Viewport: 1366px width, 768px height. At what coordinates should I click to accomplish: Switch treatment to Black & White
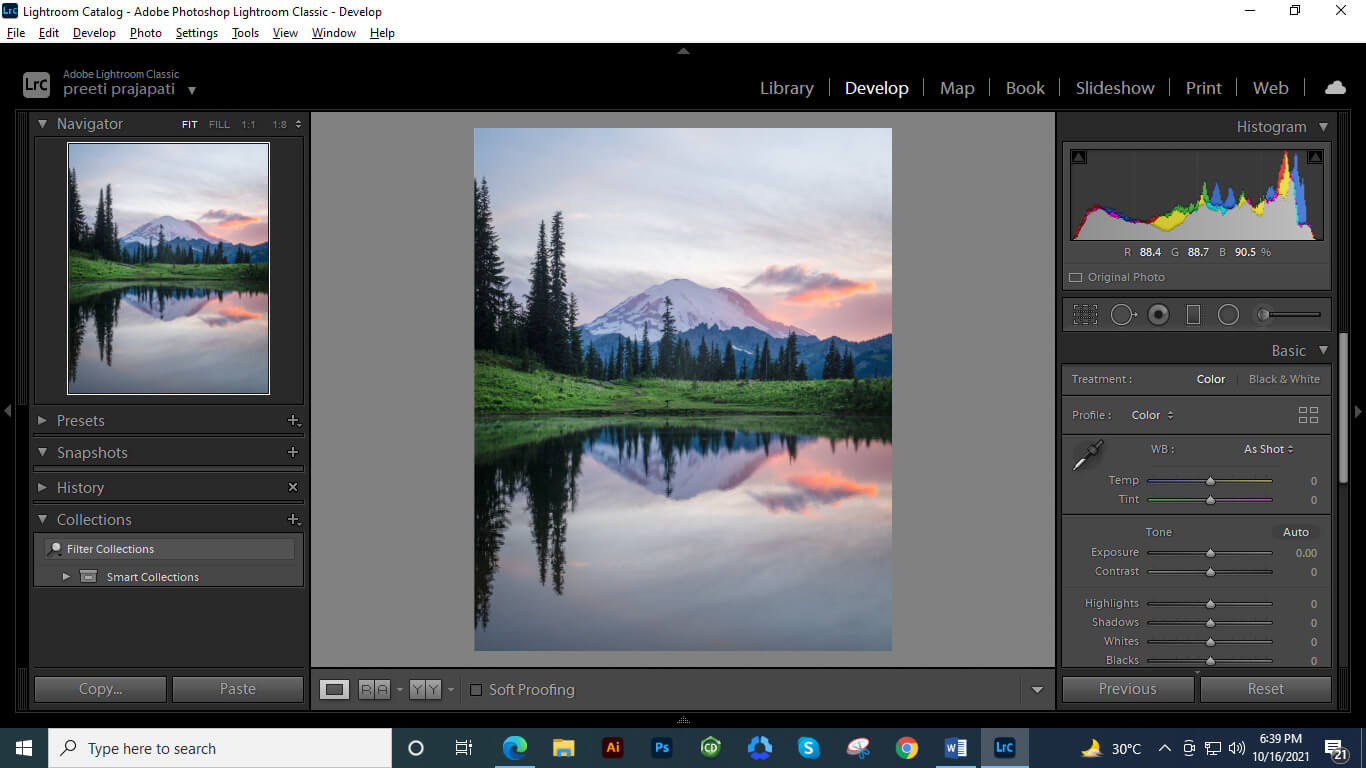point(1284,379)
